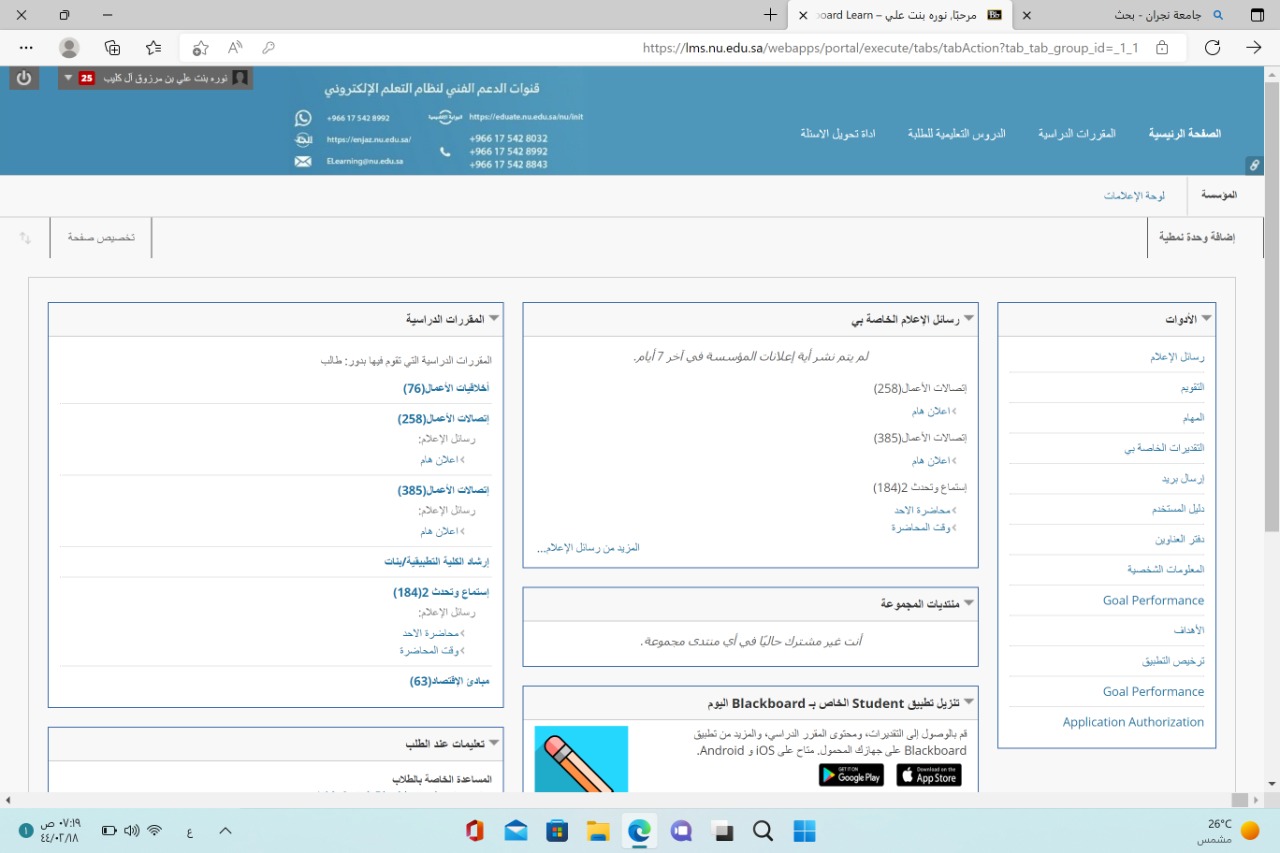Open File Explorer from the taskbar
1280x853 pixels.
tap(598, 831)
